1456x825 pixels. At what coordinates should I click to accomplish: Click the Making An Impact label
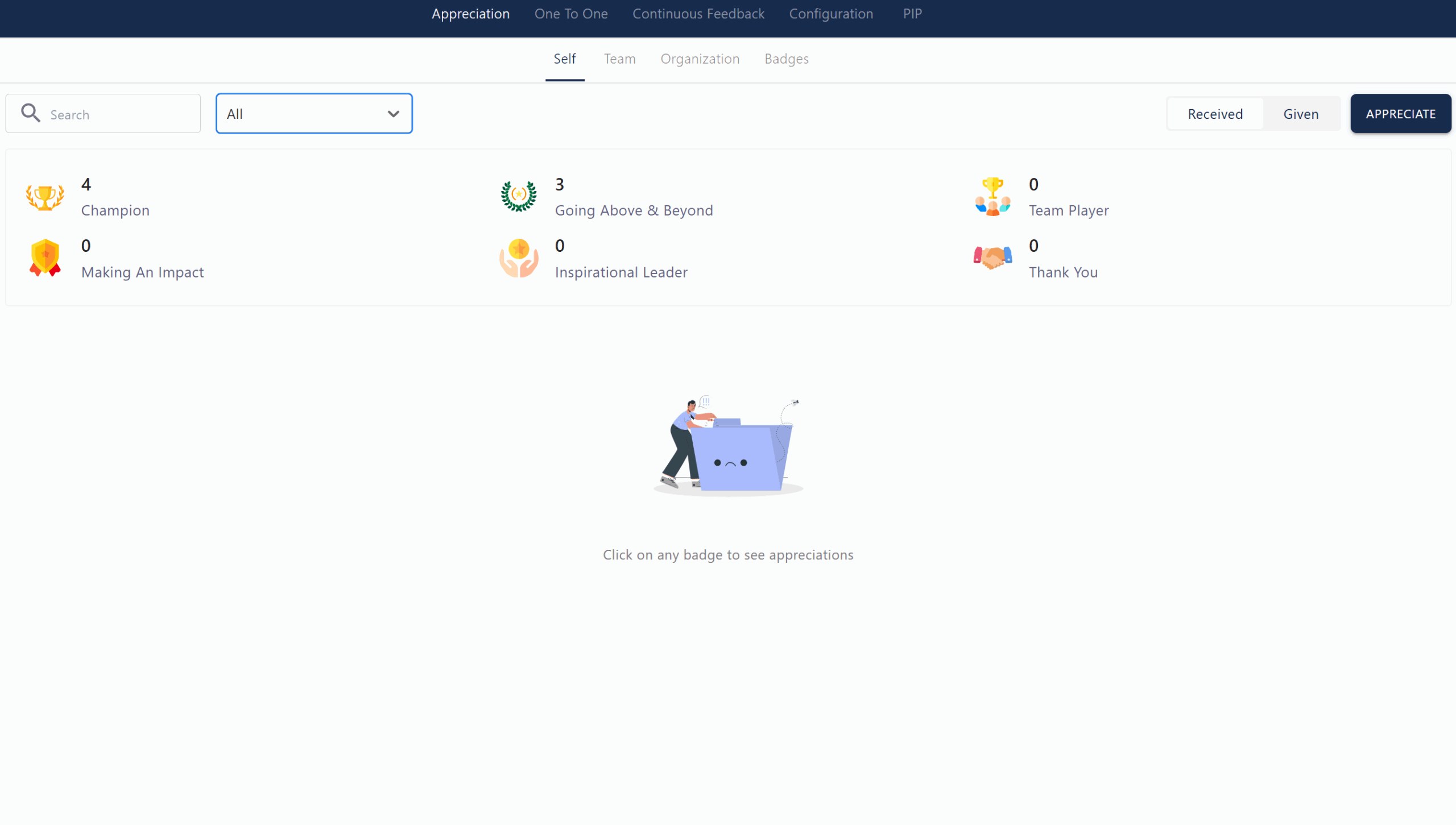click(142, 272)
